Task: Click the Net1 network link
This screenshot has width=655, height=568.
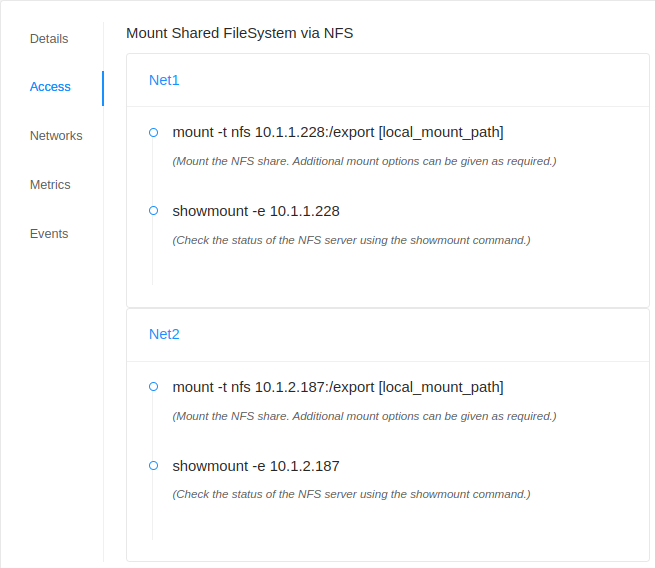Action: click(164, 80)
